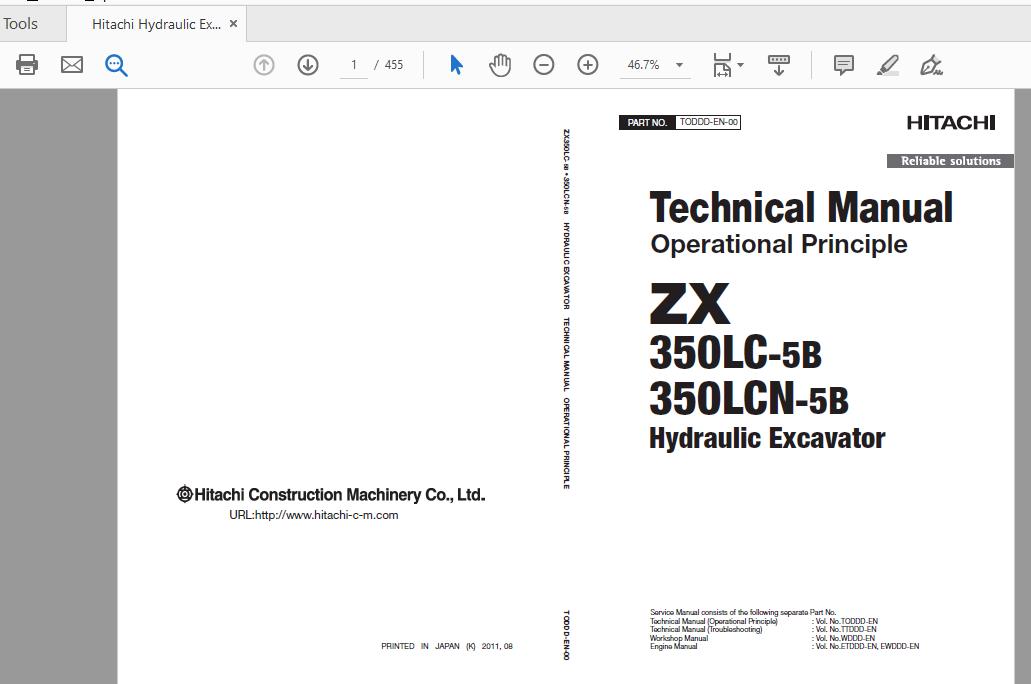1031x684 pixels.
Task: Go to previous page arrow
Action: click(264, 64)
